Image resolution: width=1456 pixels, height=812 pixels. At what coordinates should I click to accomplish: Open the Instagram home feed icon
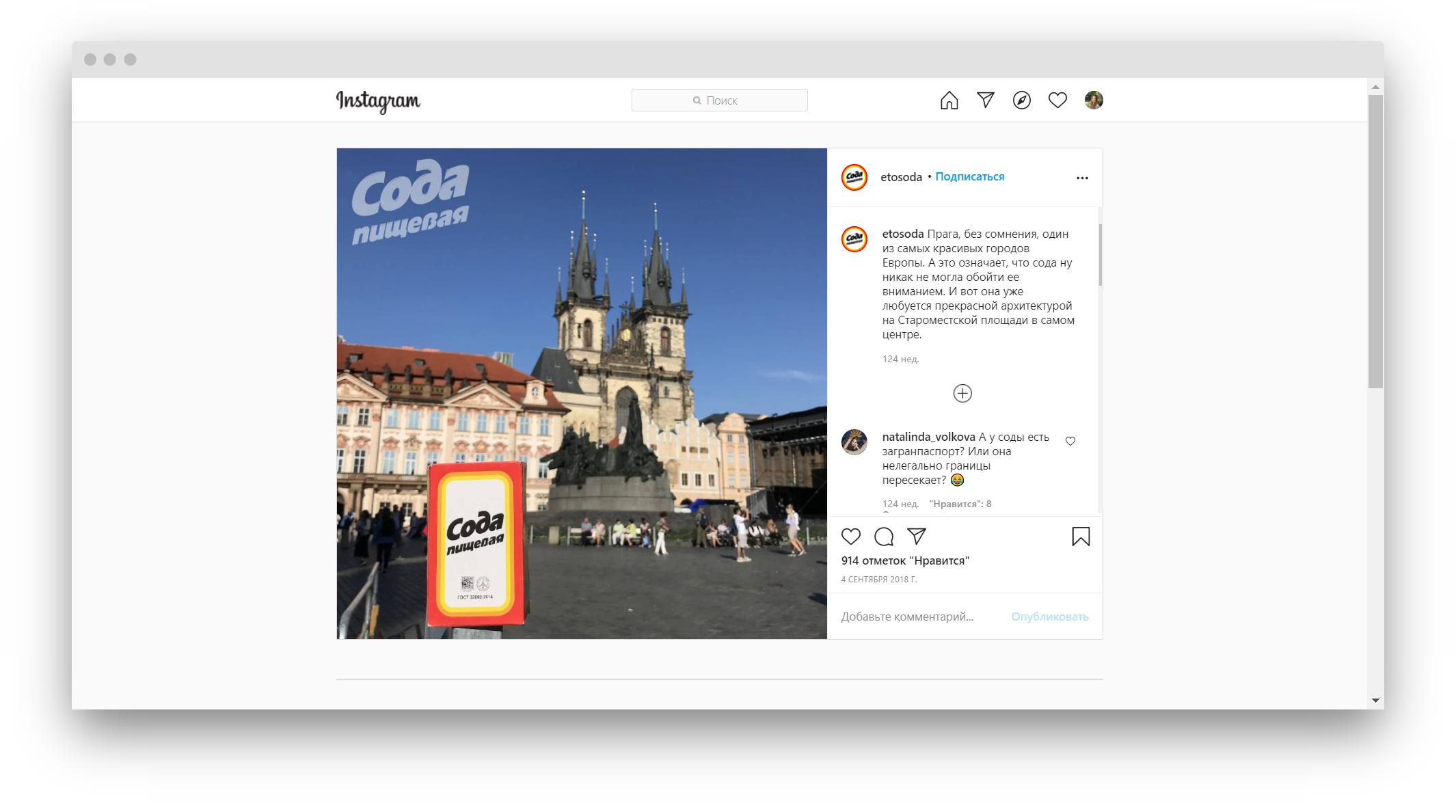(949, 100)
